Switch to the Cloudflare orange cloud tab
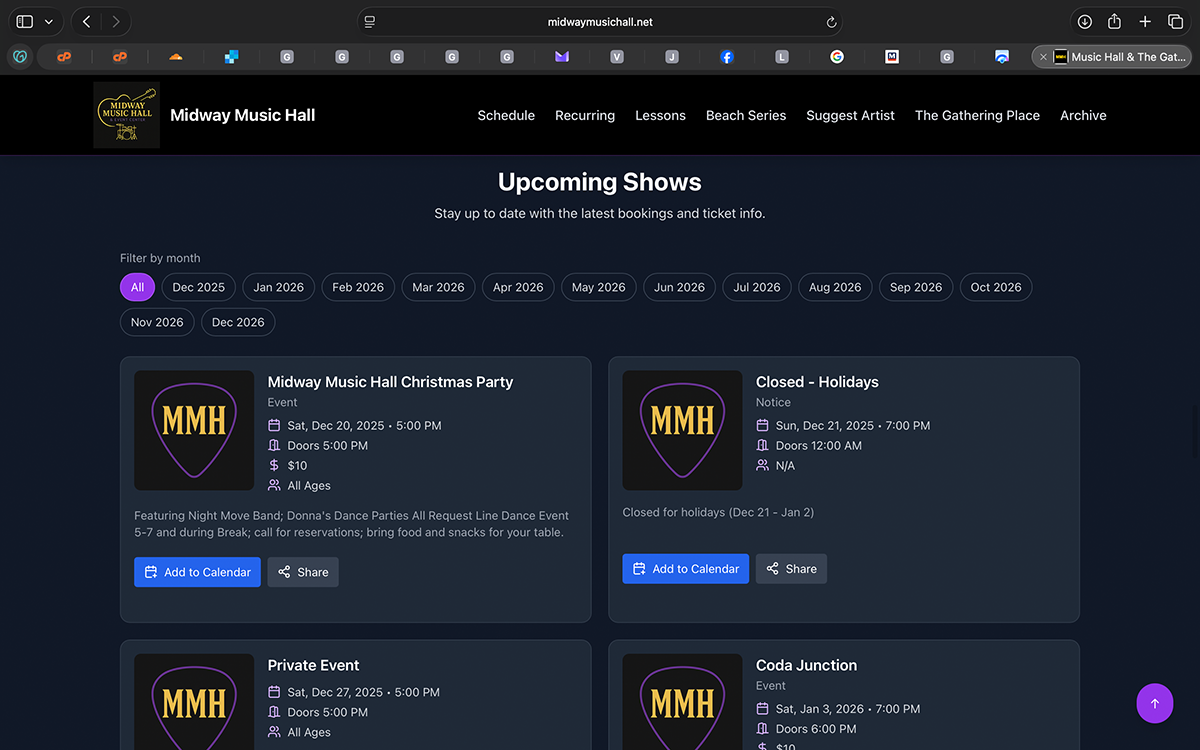Viewport: 1200px width, 750px height. pos(176,57)
